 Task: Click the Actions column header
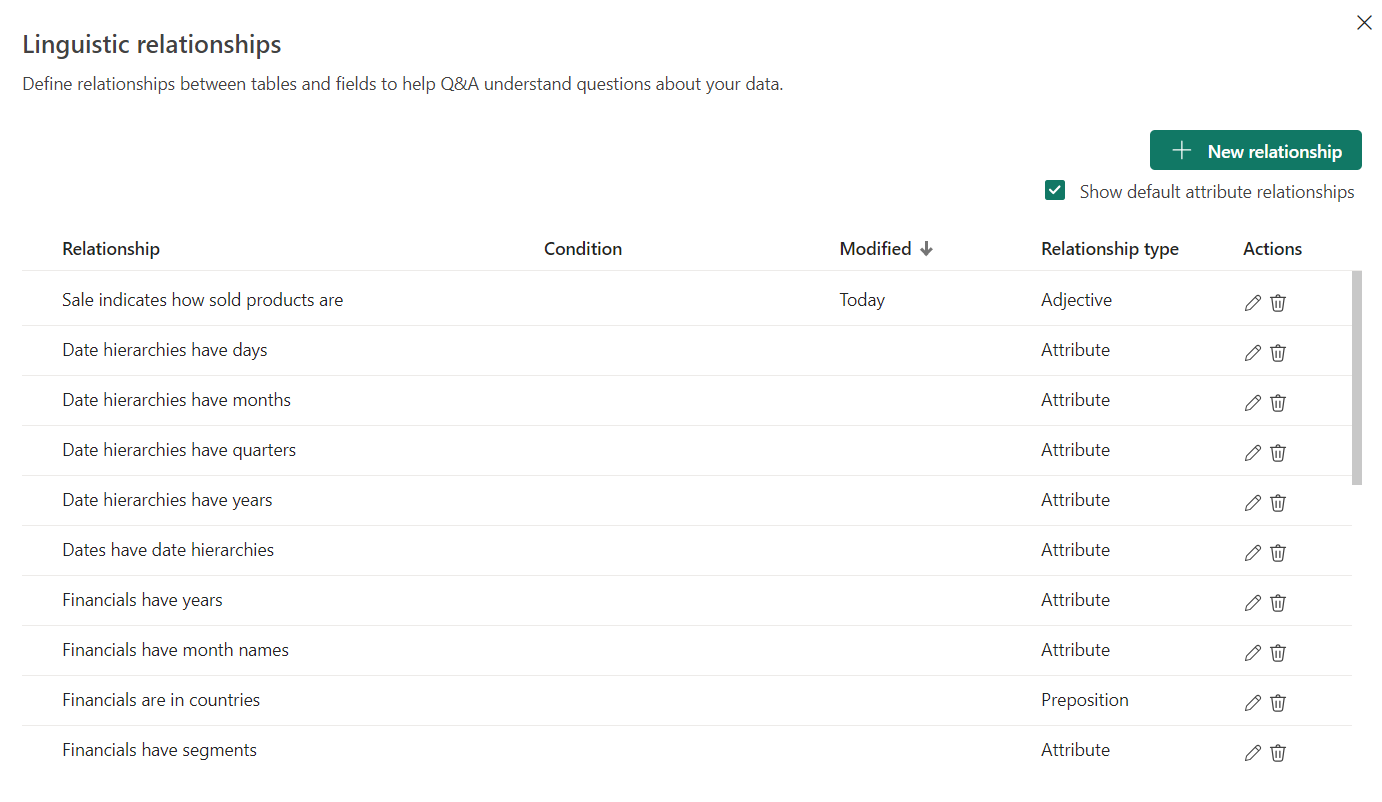point(1272,249)
